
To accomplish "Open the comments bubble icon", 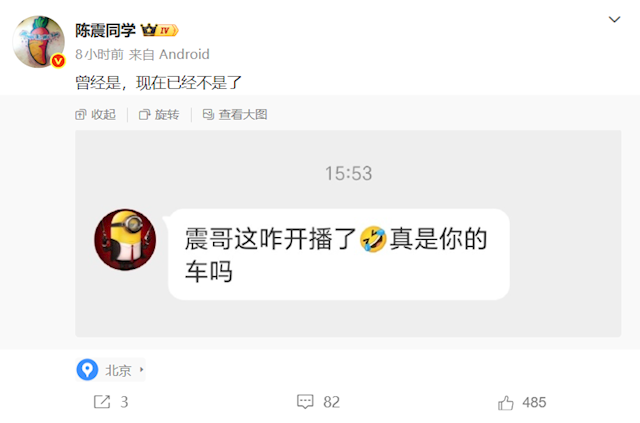I will (x=305, y=402).
